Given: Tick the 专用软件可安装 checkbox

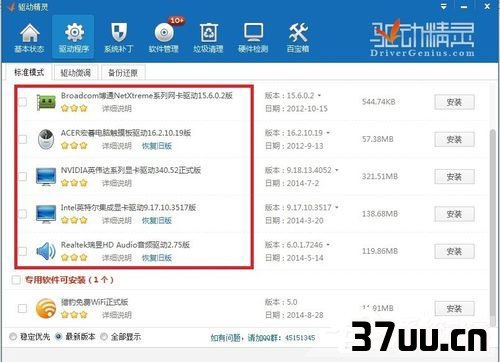Looking at the screenshot, I should coord(16,280).
